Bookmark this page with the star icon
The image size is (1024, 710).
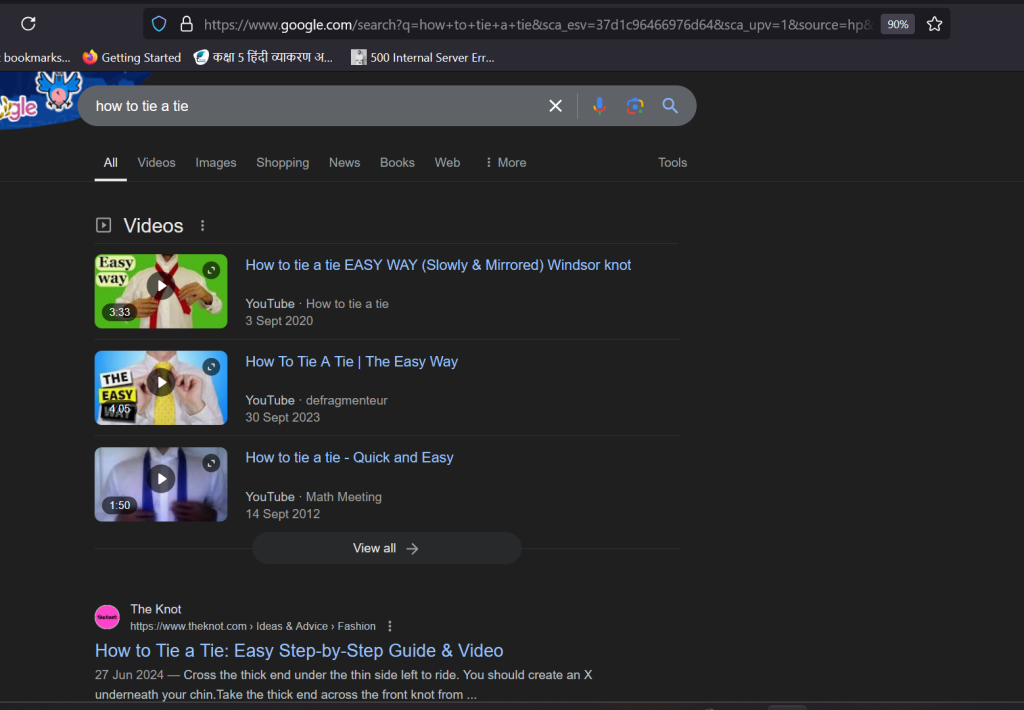(x=935, y=24)
